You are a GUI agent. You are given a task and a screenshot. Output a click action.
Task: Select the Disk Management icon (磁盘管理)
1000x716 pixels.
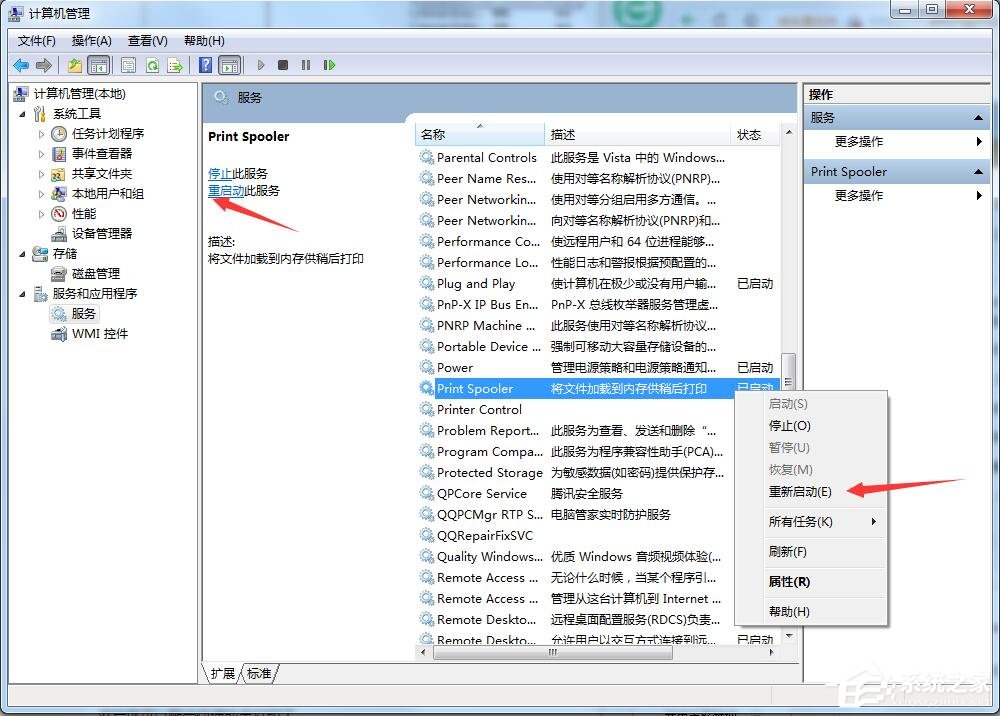click(x=59, y=274)
